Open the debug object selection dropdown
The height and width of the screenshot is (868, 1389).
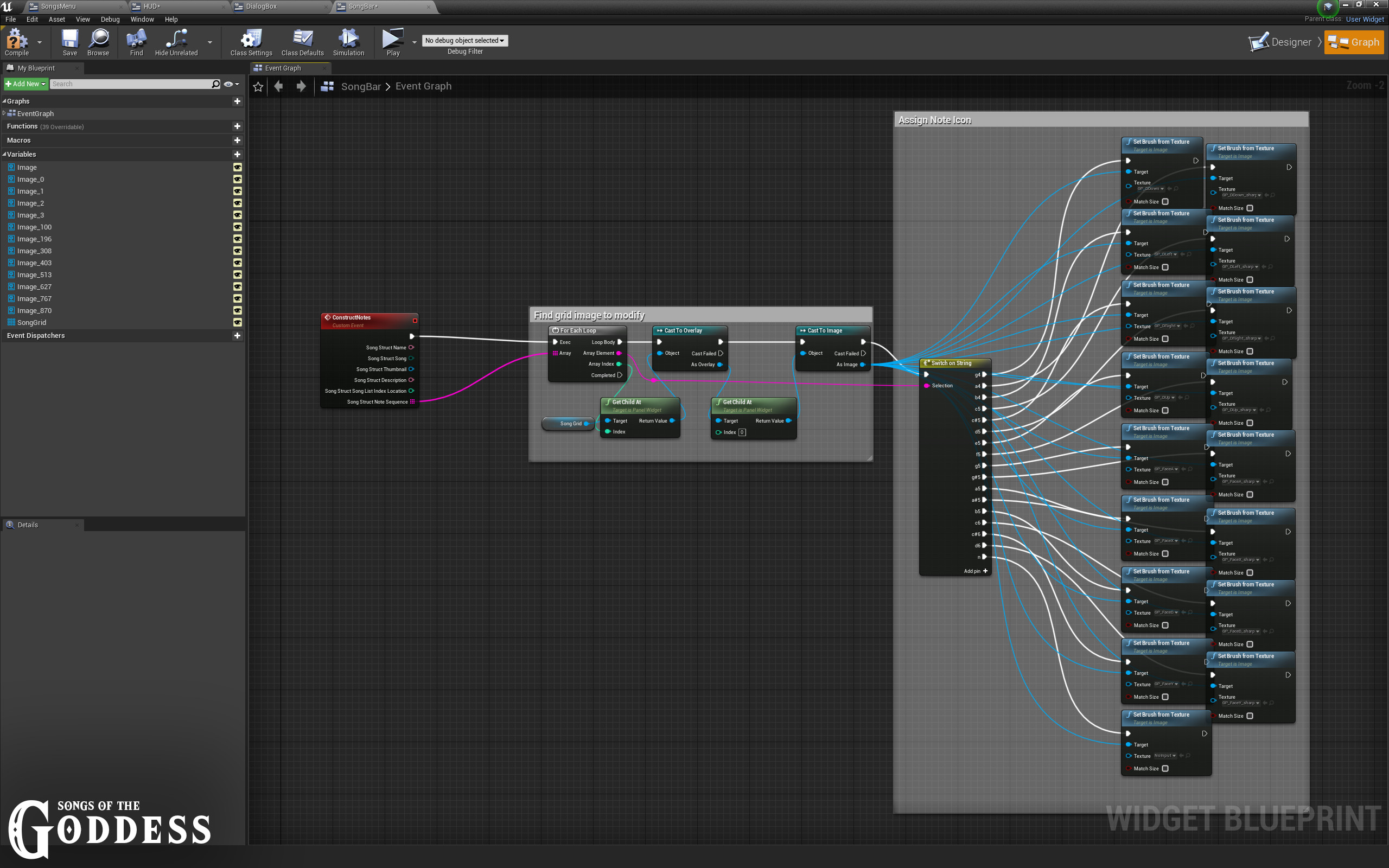[464, 41]
